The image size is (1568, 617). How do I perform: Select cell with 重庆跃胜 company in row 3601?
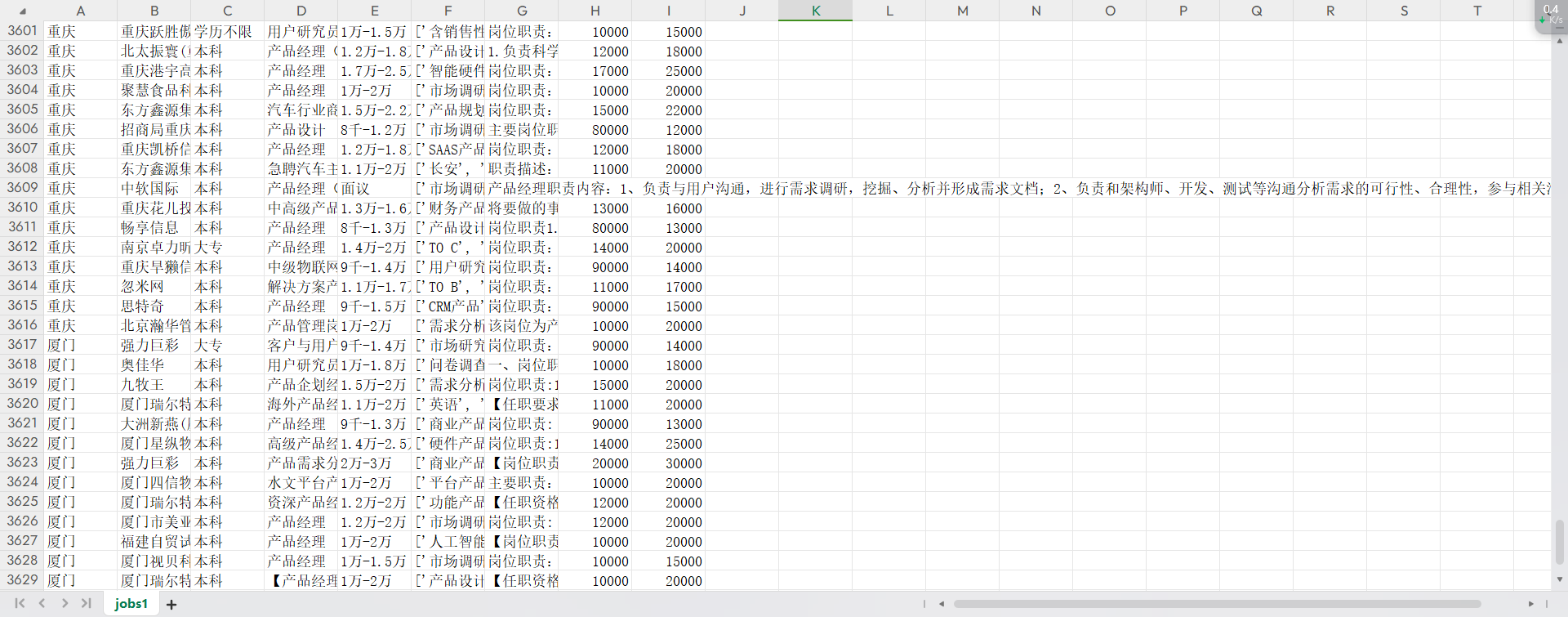coord(154,31)
